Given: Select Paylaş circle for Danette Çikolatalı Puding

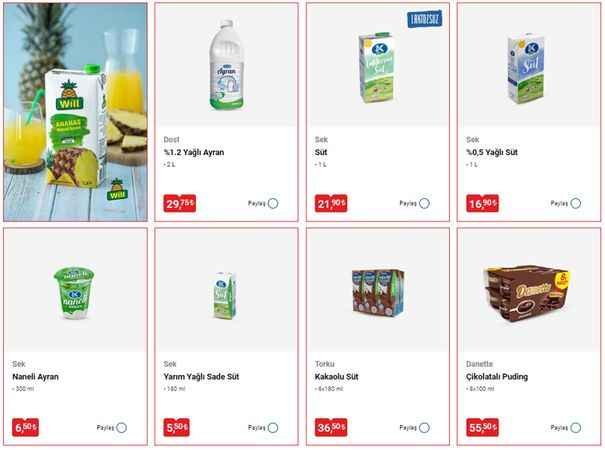Looking at the screenshot, I should (575, 428).
